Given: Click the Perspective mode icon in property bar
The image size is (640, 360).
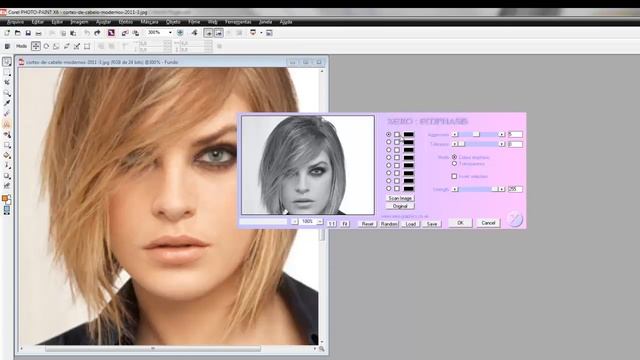Looking at the screenshot, I should pyautogui.click(x=77, y=47).
